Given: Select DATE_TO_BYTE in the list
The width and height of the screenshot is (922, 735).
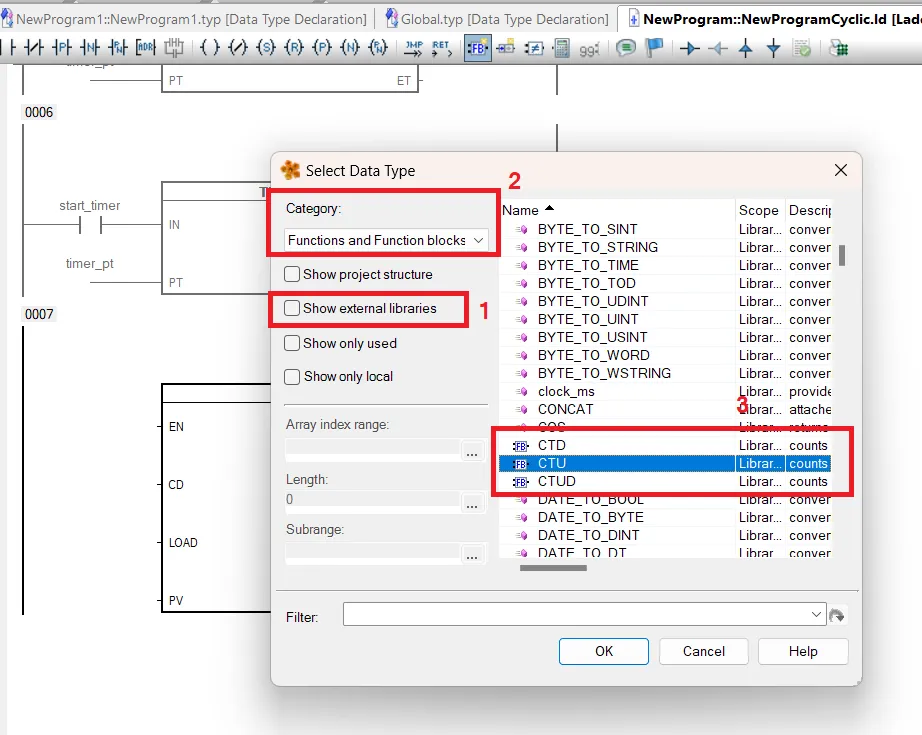Looking at the screenshot, I should tap(664, 517).
